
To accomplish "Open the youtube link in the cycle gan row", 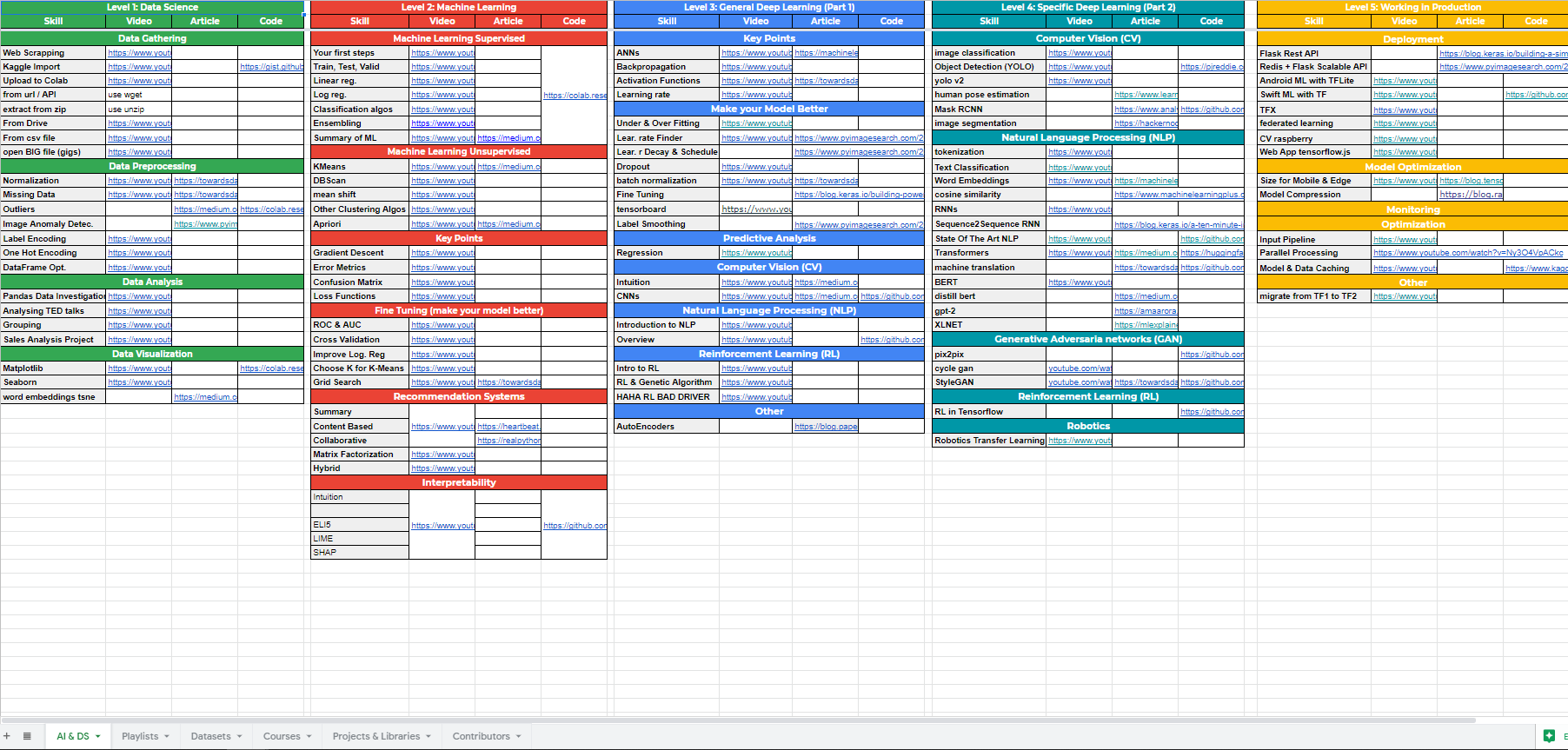I will tap(1080, 368).
